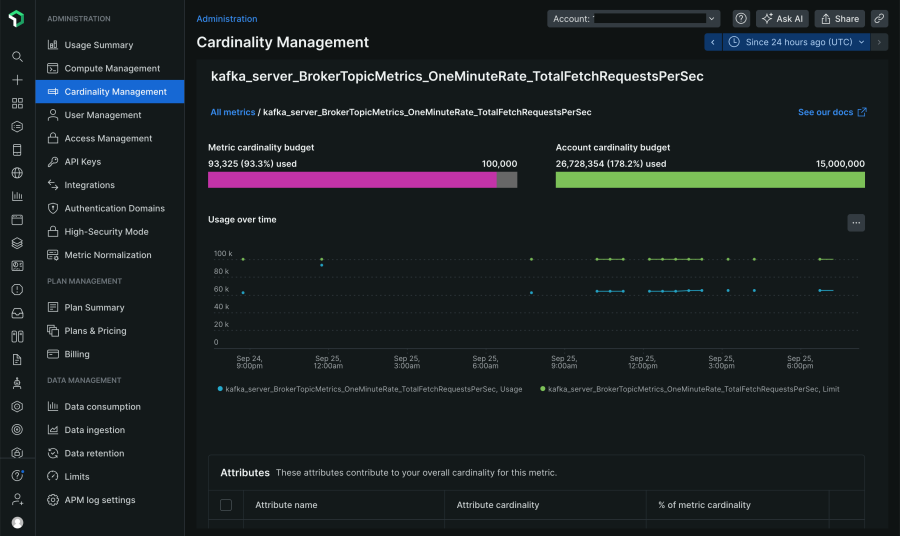Expand the Since 24 hours ago picker

click(x=796, y=42)
